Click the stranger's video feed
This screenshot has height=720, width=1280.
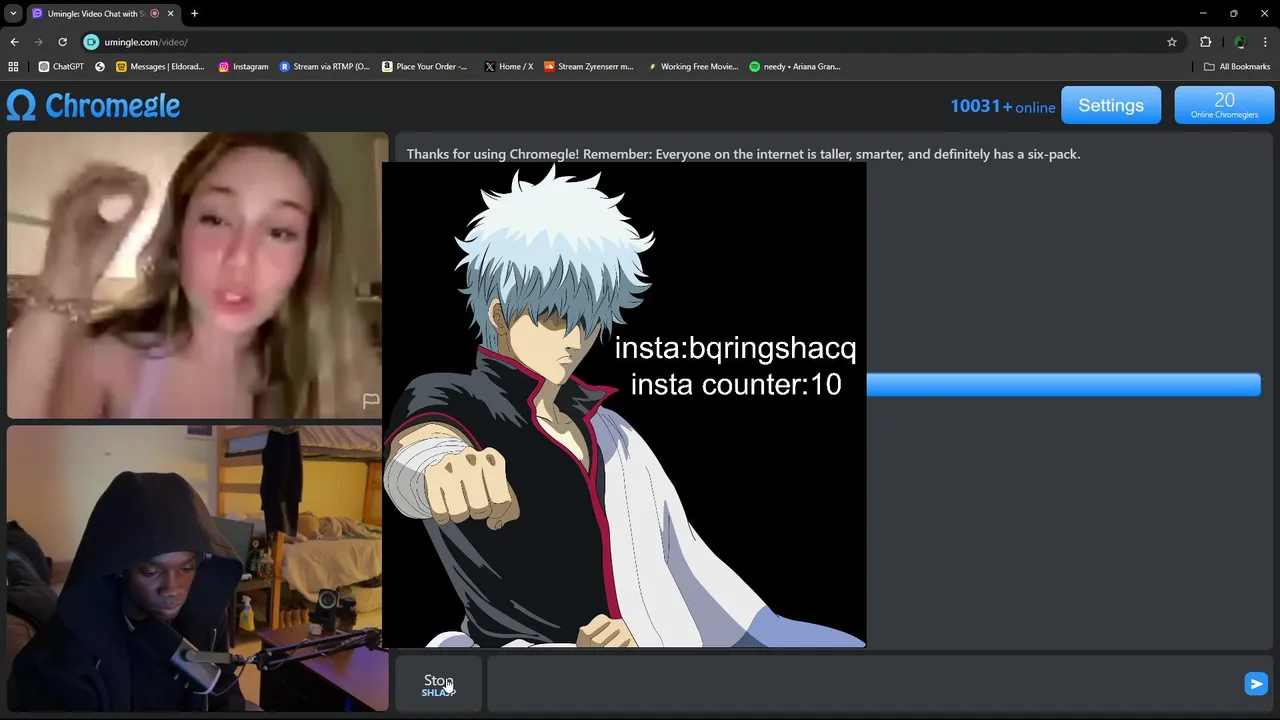pos(196,275)
